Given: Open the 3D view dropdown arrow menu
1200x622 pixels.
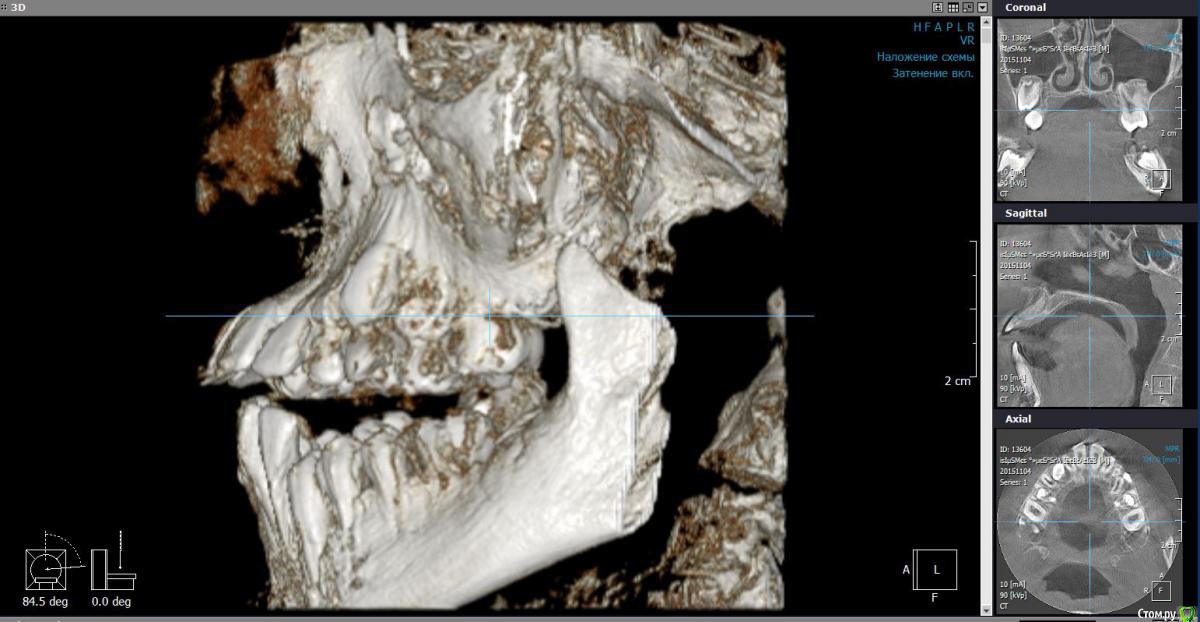Looking at the screenshot, I should click(x=982, y=7).
